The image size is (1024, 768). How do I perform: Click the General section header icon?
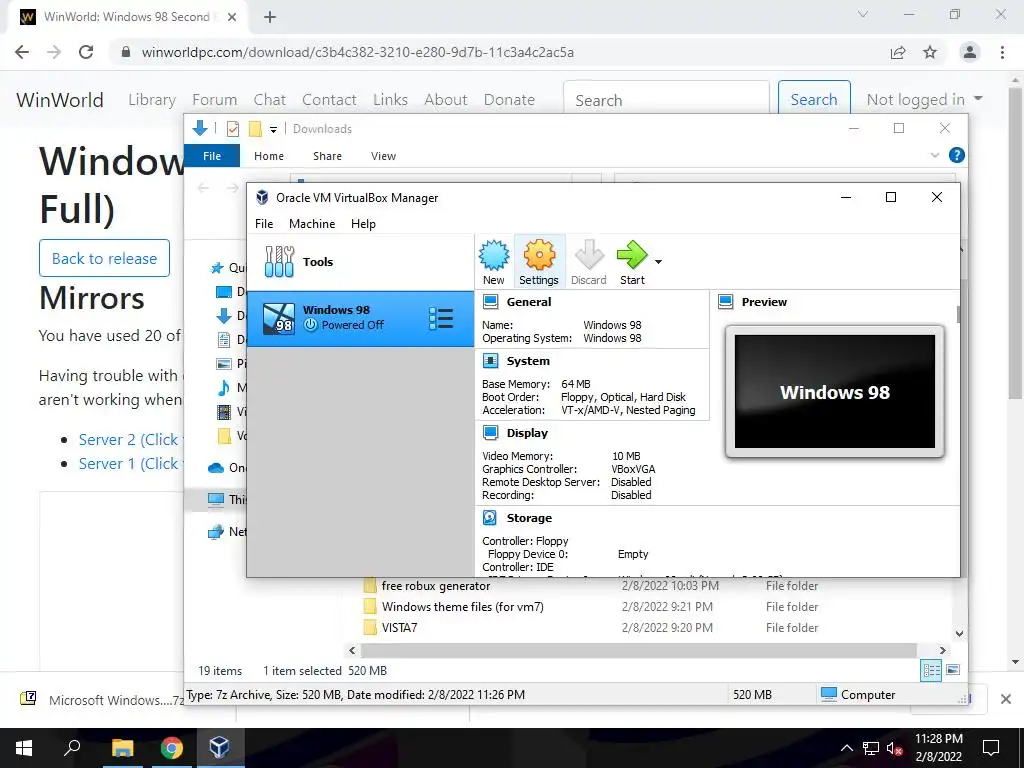click(x=490, y=302)
